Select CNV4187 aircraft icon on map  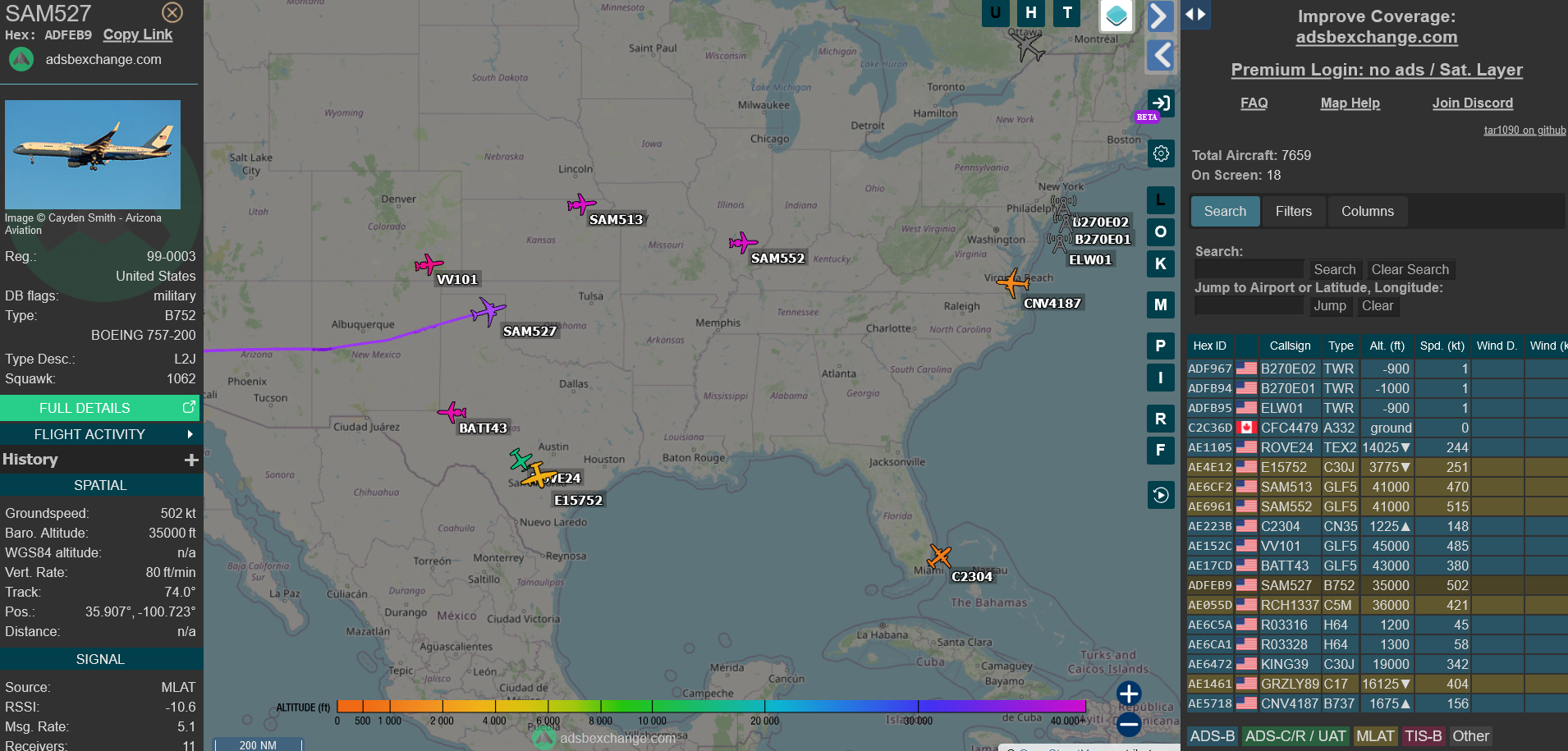click(x=1013, y=283)
